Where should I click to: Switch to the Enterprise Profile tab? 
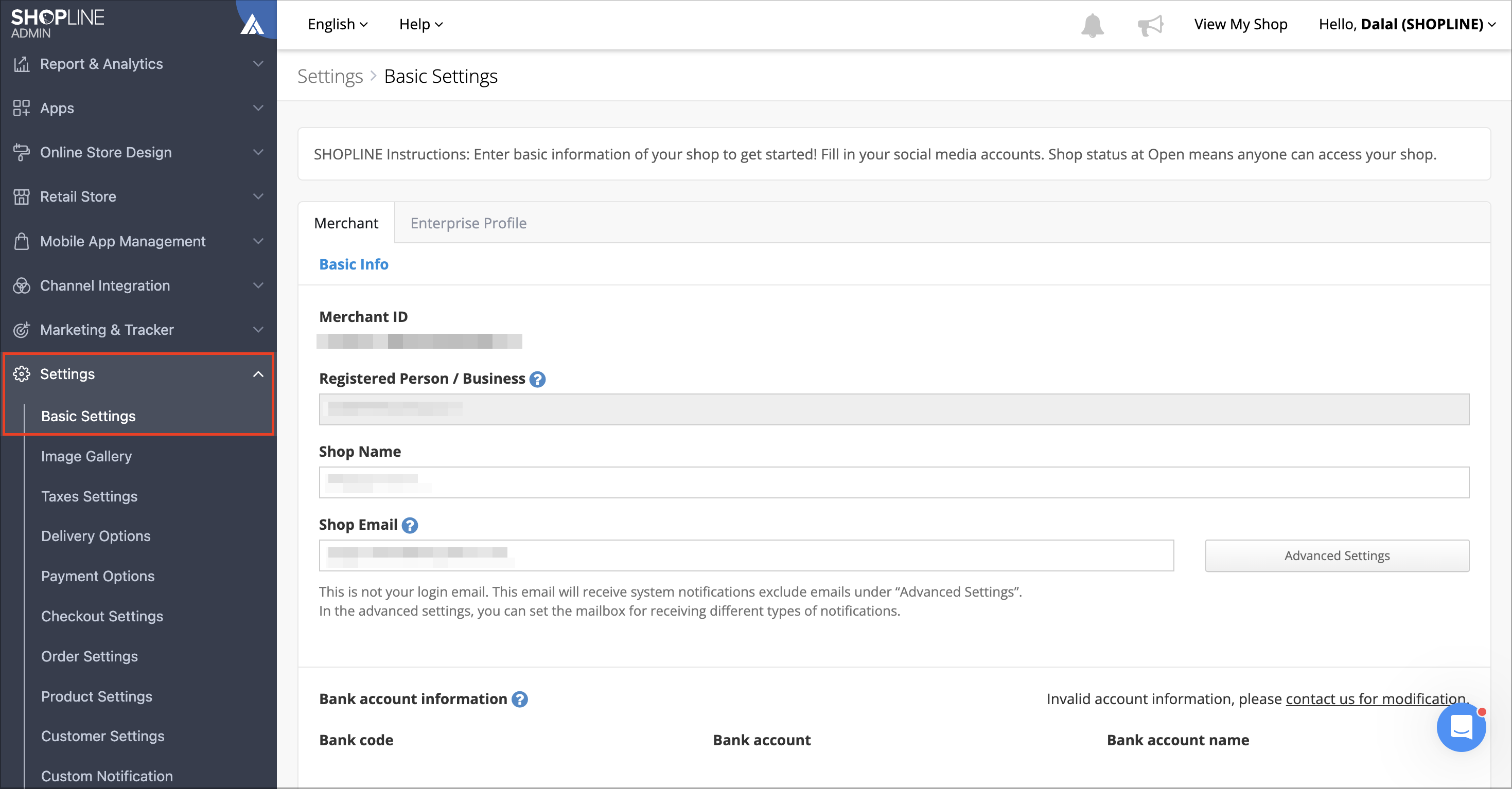coord(468,223)
